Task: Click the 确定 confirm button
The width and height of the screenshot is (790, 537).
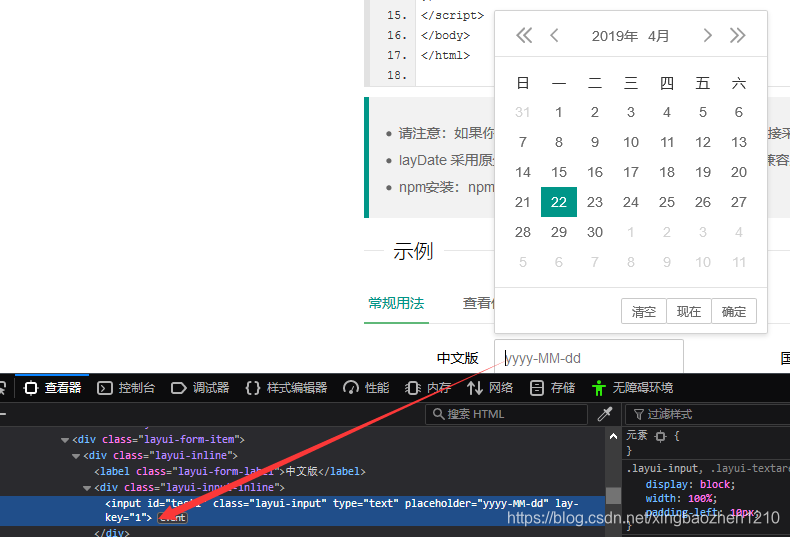Action: 734,311
